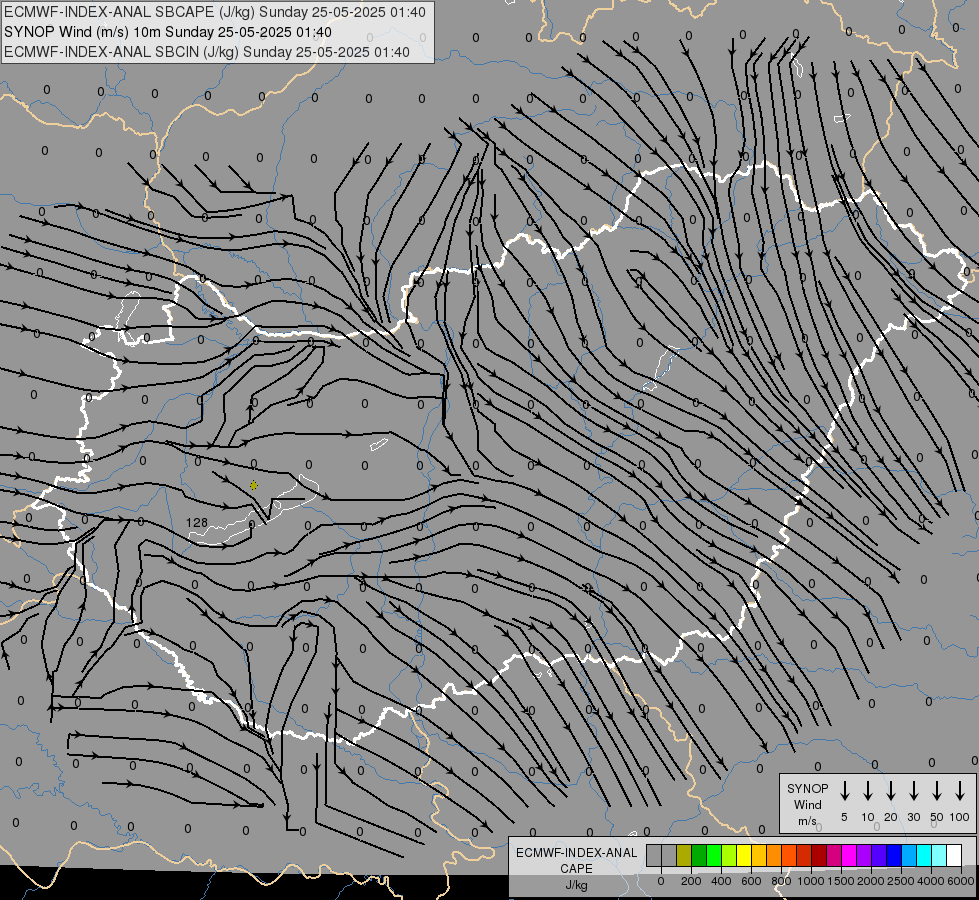This screenshot has width=979, height=900.
Task: Choose the pure blue CAPE swatch
Action: click(x=893, y=855)
